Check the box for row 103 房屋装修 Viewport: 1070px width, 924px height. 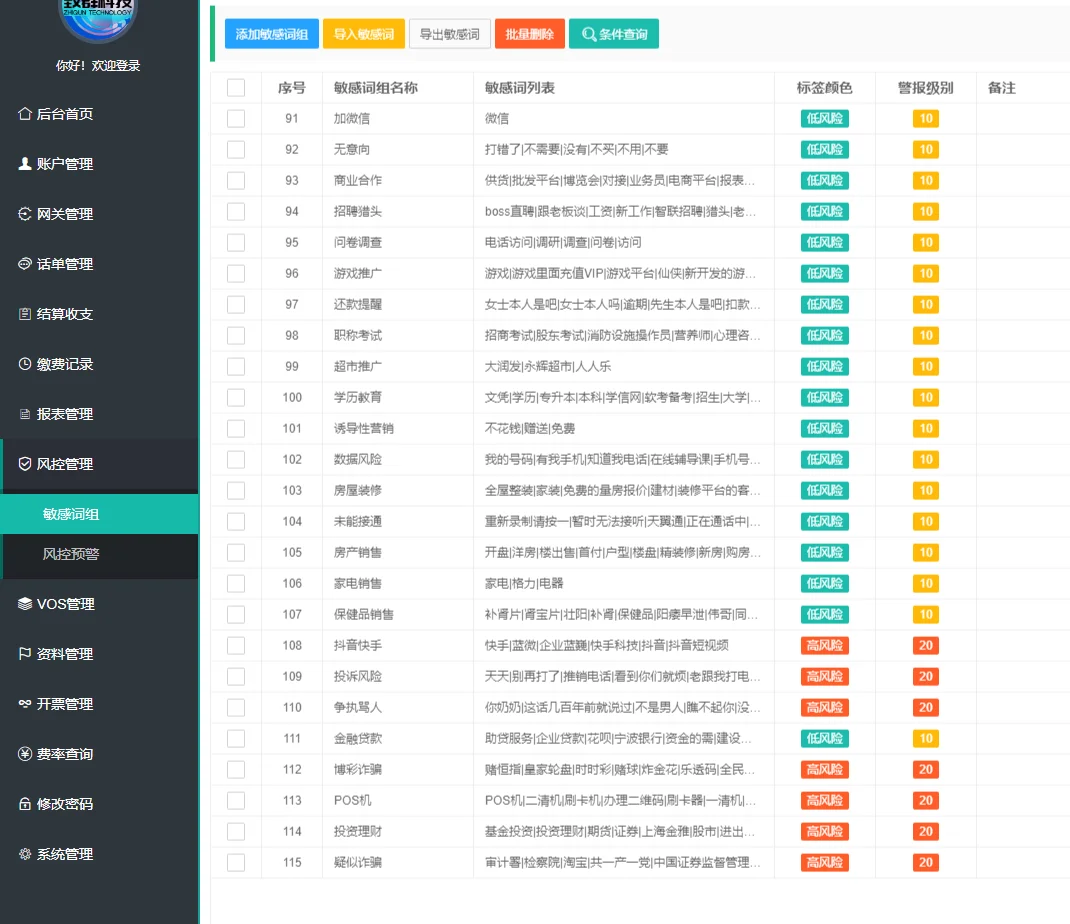tap(236, 490)
